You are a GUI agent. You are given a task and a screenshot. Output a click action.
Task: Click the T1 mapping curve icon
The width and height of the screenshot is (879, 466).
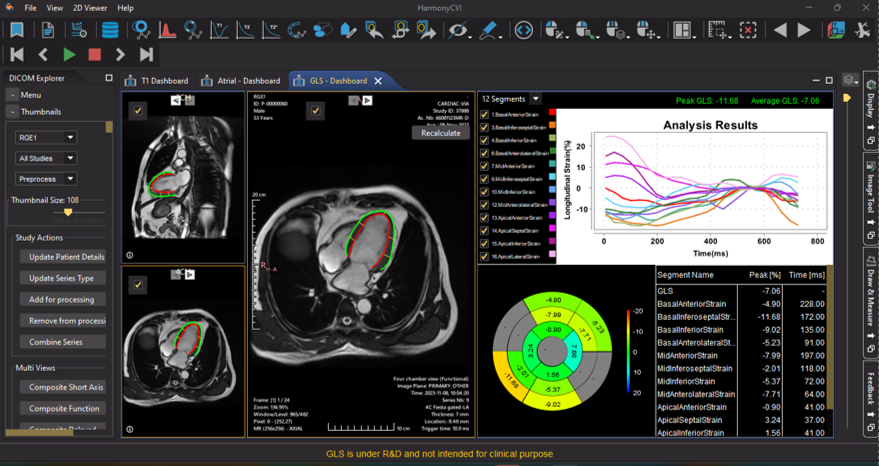[x=219, y=30]
